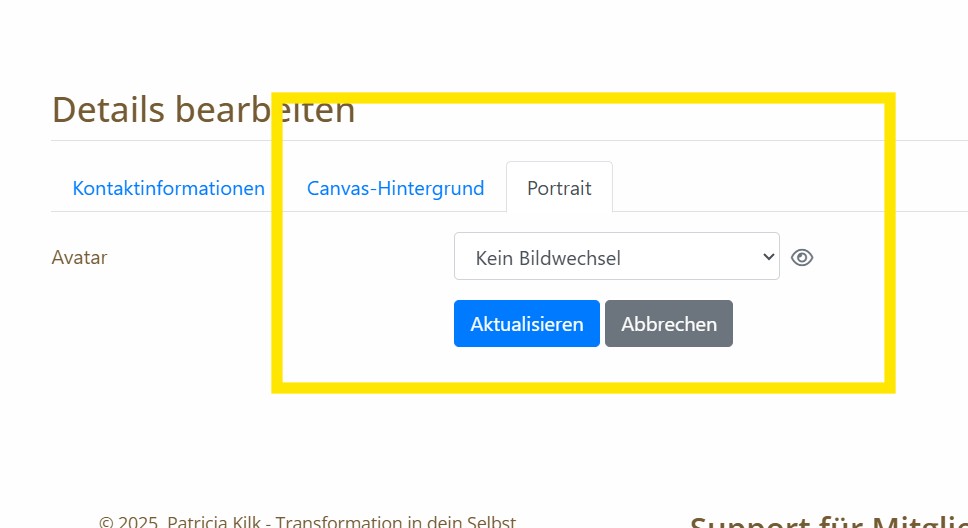Click the Details bearbeiten heading
The height and width of the screenshot is (528, 968).
click(x=203, y=110)
